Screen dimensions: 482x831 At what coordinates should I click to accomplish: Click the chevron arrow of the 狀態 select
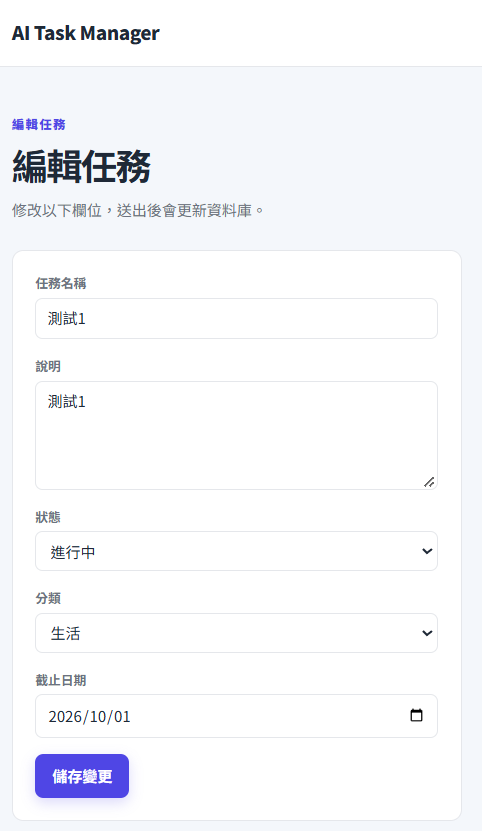click(x=427, y=551)
